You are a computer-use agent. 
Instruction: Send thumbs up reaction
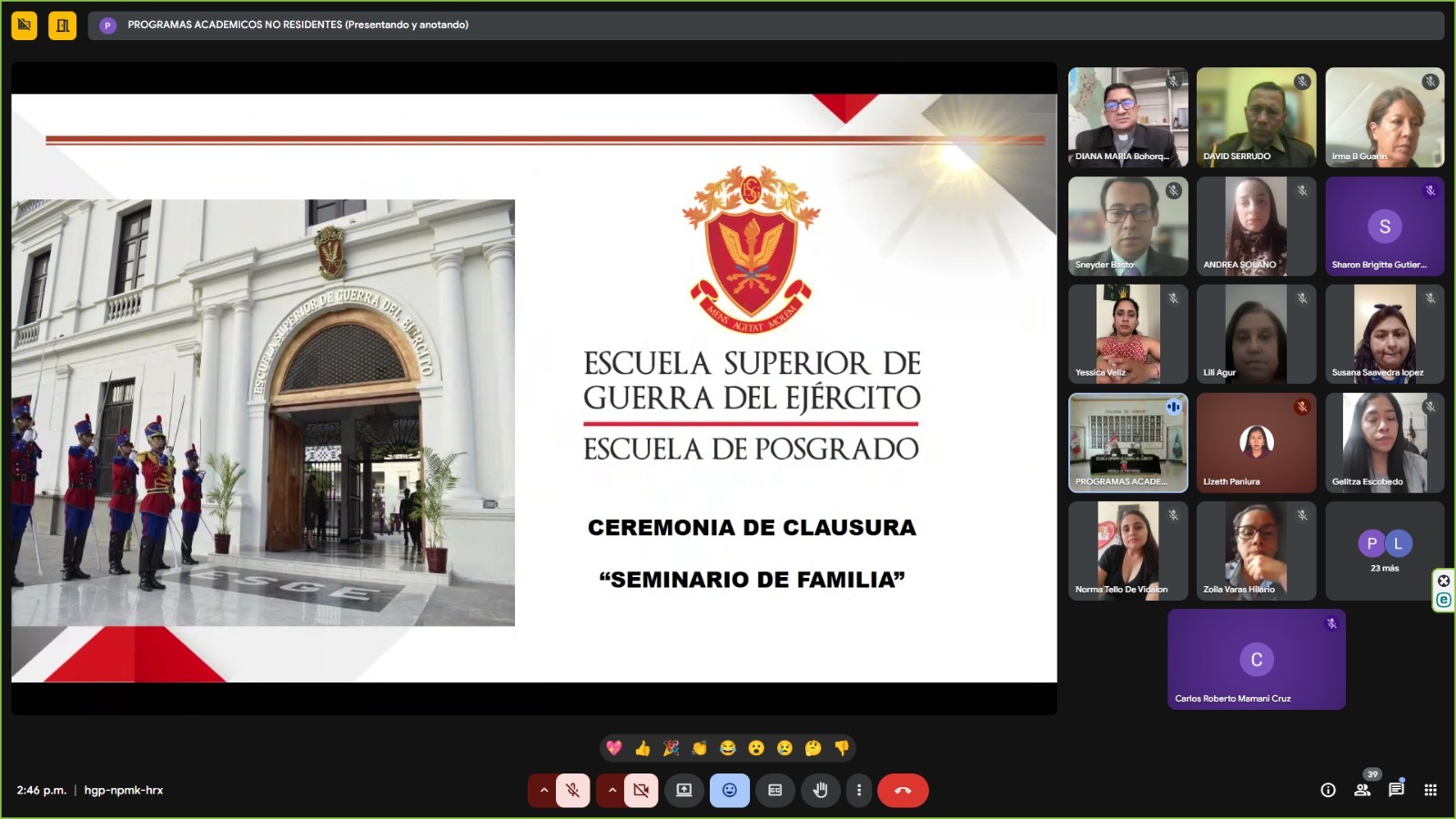(x=642, y=748)
